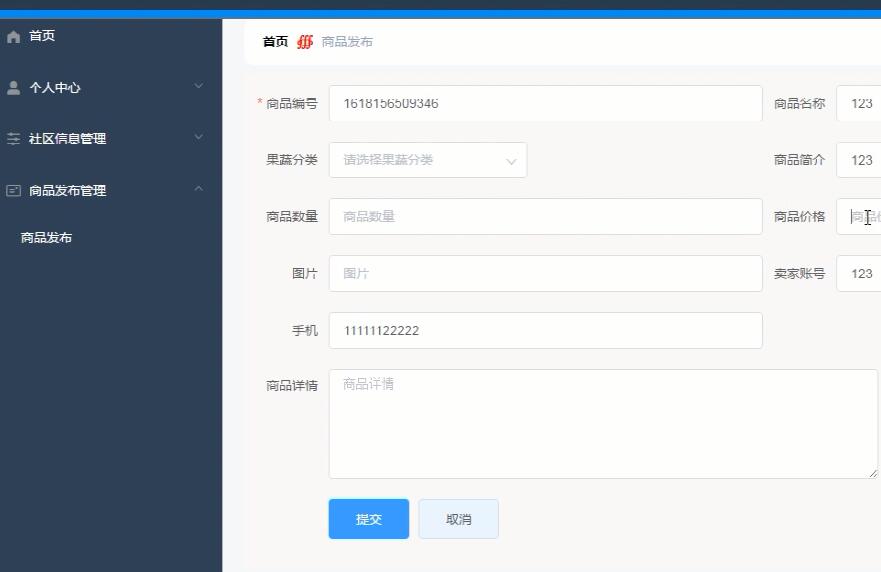Focus the 商品价格 input field
Image resolution: width=881 pixels, height=572 pixels.
(x=859, y=216)
